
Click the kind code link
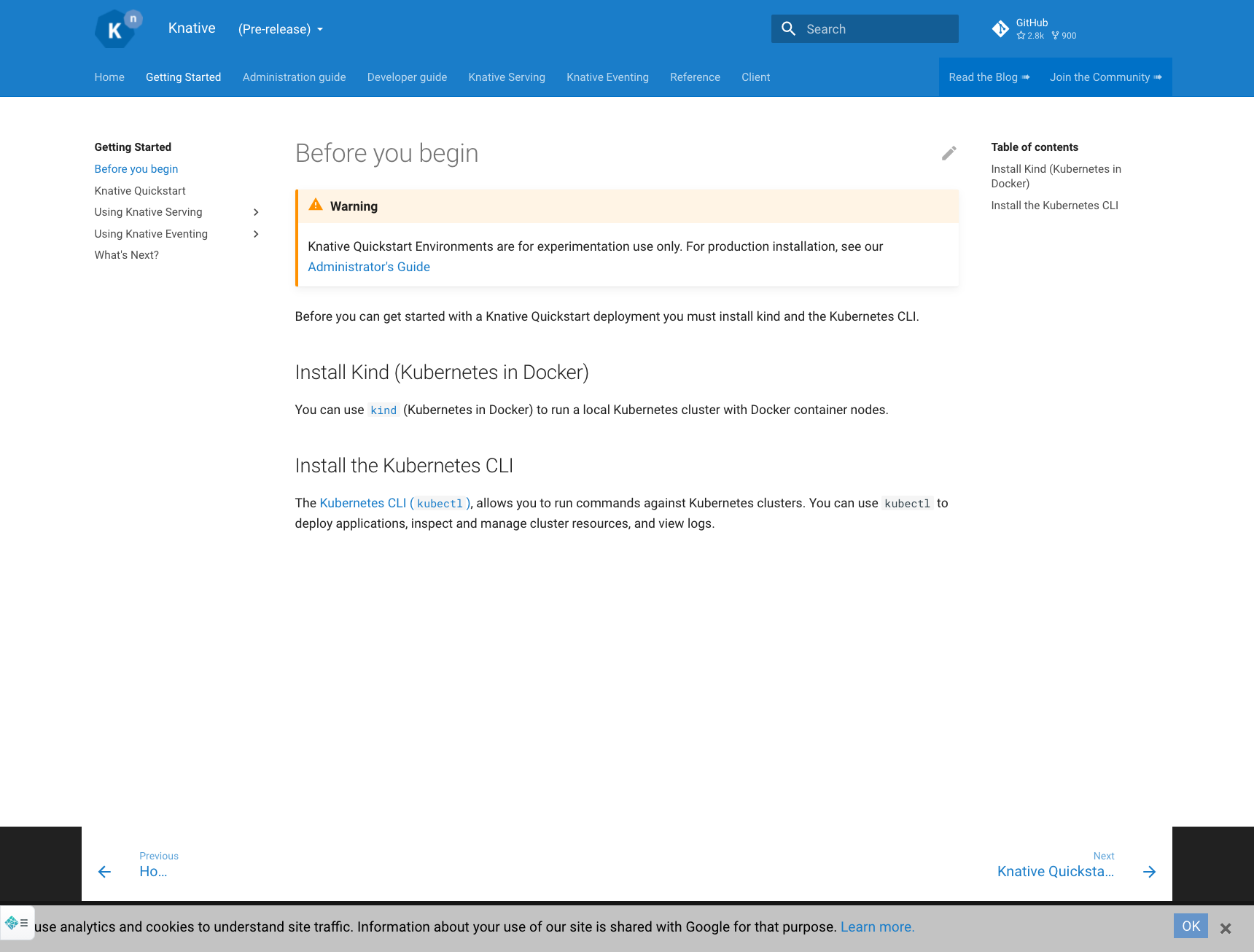pos(383,410)
